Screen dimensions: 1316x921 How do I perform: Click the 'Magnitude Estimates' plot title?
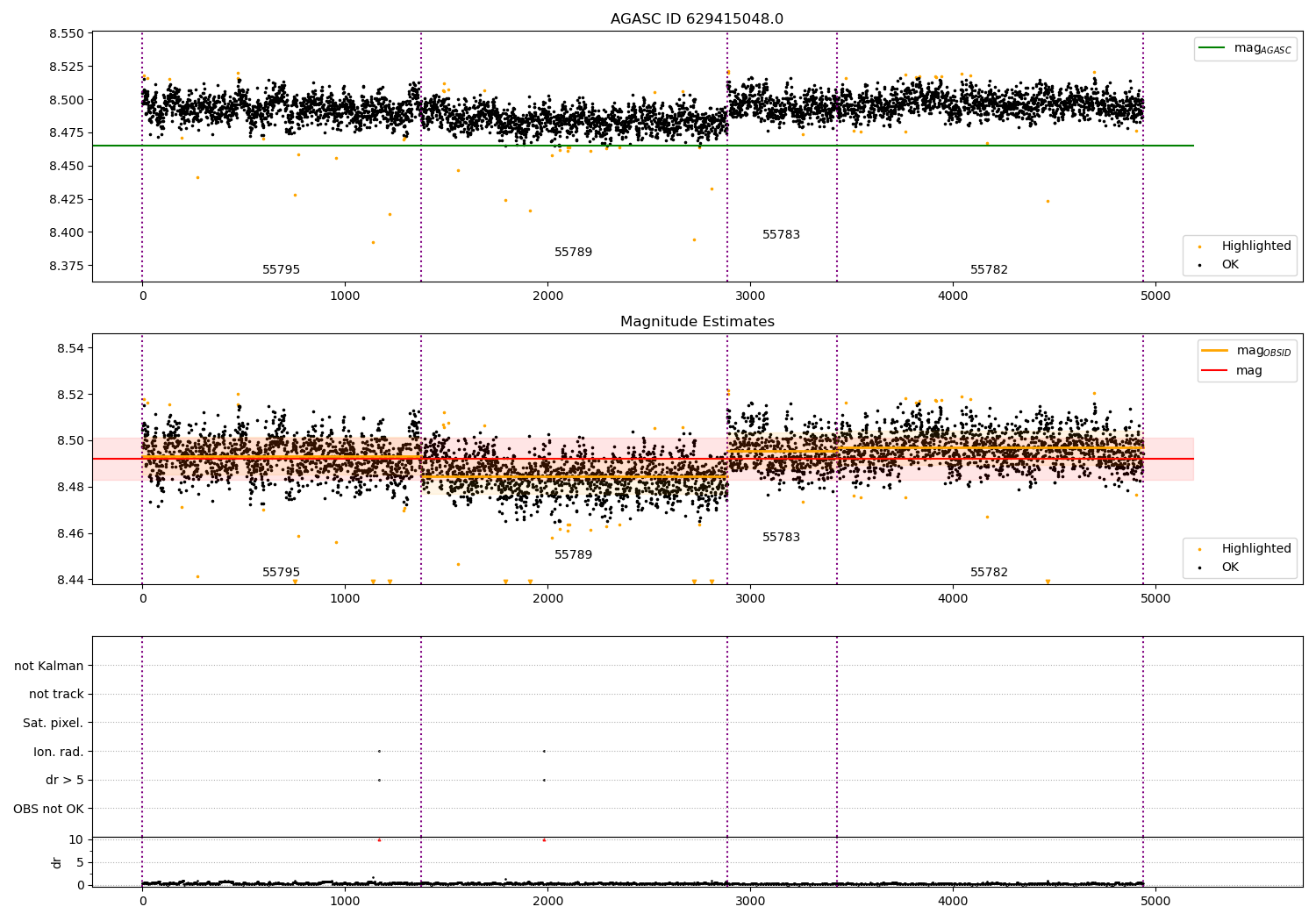click(x=697, y=322)
